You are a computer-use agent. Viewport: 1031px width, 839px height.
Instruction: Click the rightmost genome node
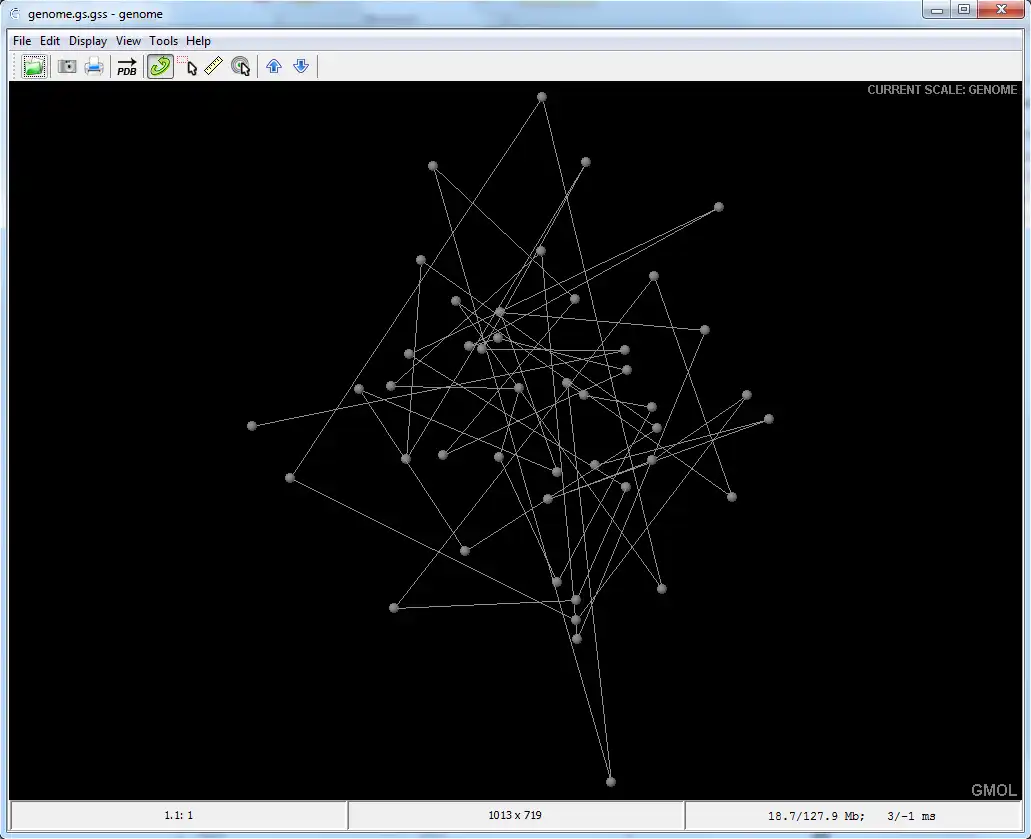[769, 419]
